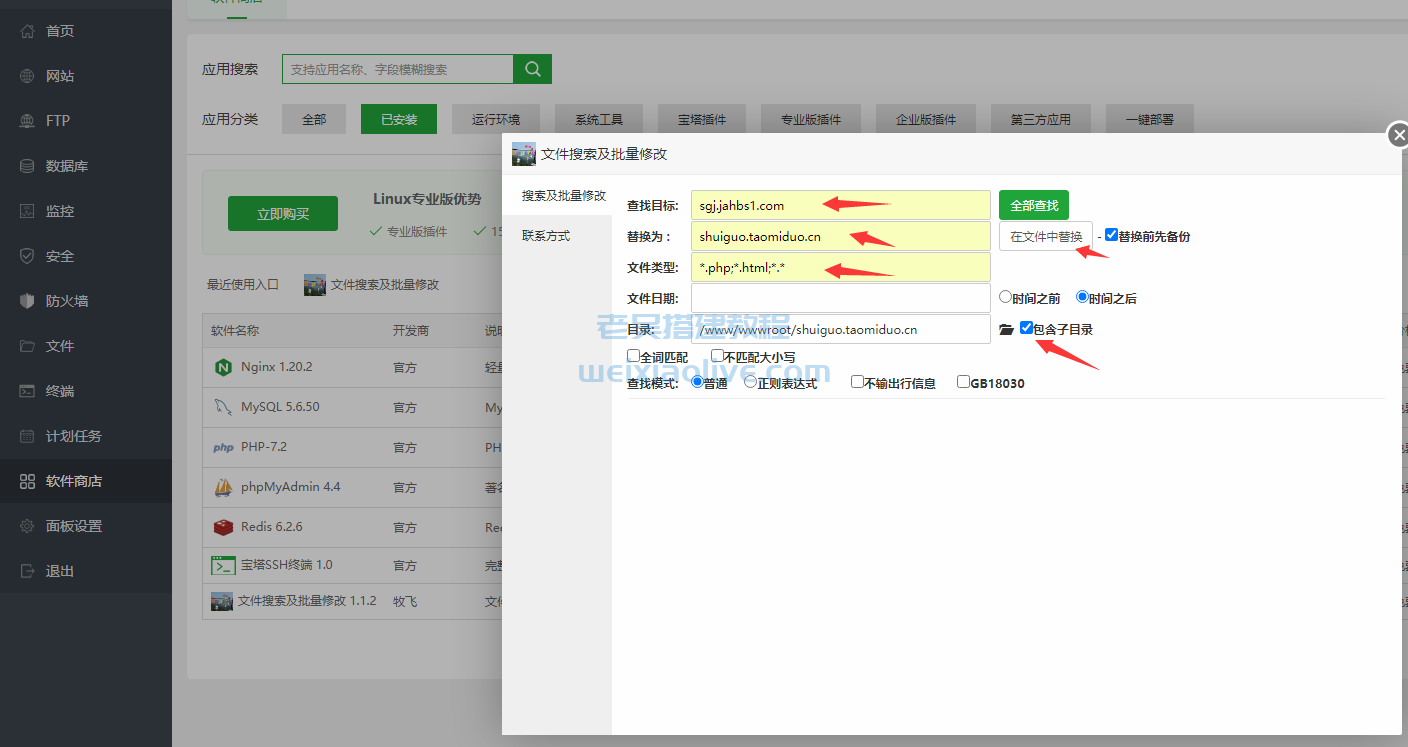Select the 时间之前 radio button

pyautogui.click(x=1006, y=297)
